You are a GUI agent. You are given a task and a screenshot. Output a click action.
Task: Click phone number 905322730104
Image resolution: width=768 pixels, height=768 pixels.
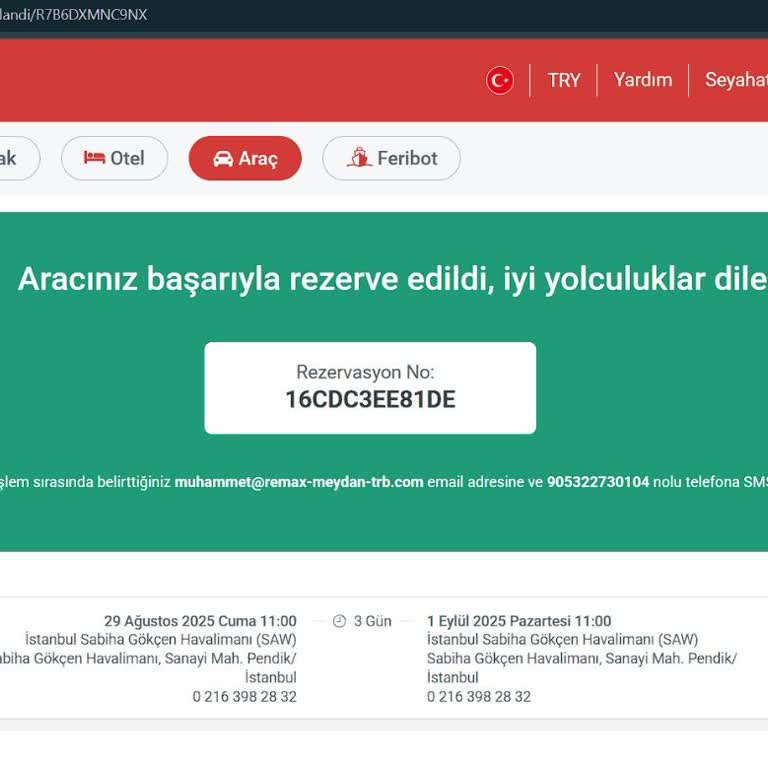click(598, 482)
